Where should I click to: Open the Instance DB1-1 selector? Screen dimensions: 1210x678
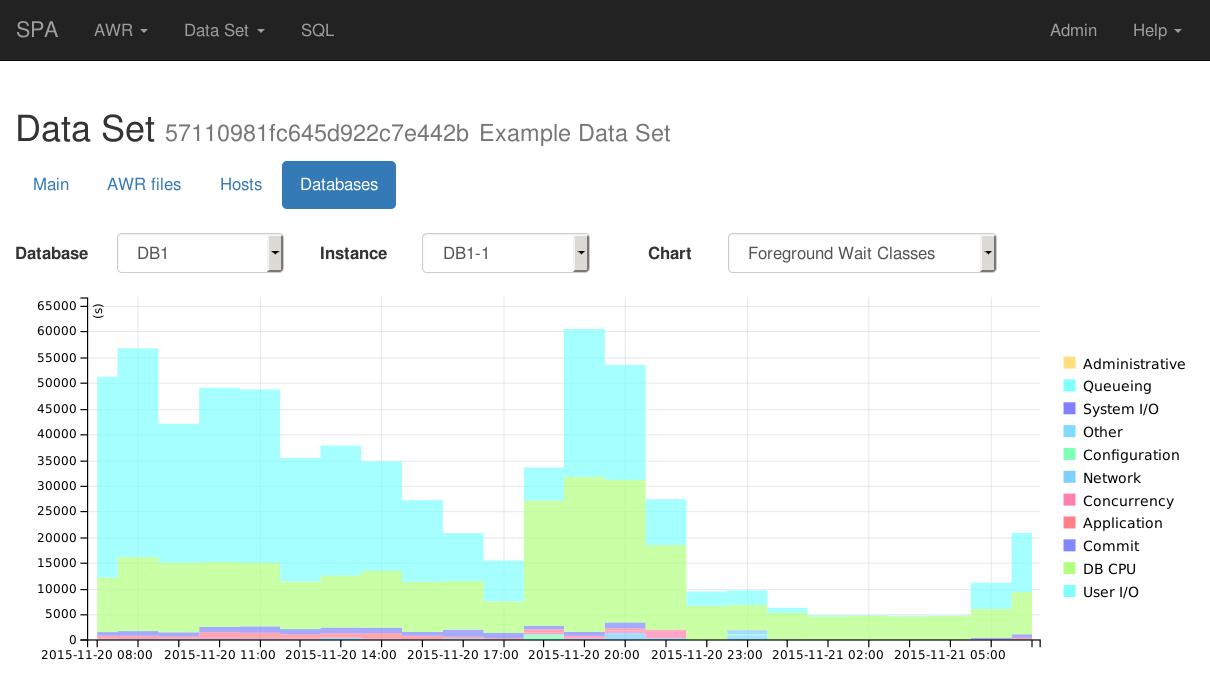click(505, 253)
